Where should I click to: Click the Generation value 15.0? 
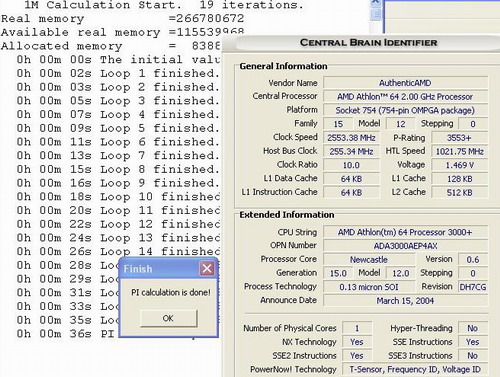[x=338, y=273]
